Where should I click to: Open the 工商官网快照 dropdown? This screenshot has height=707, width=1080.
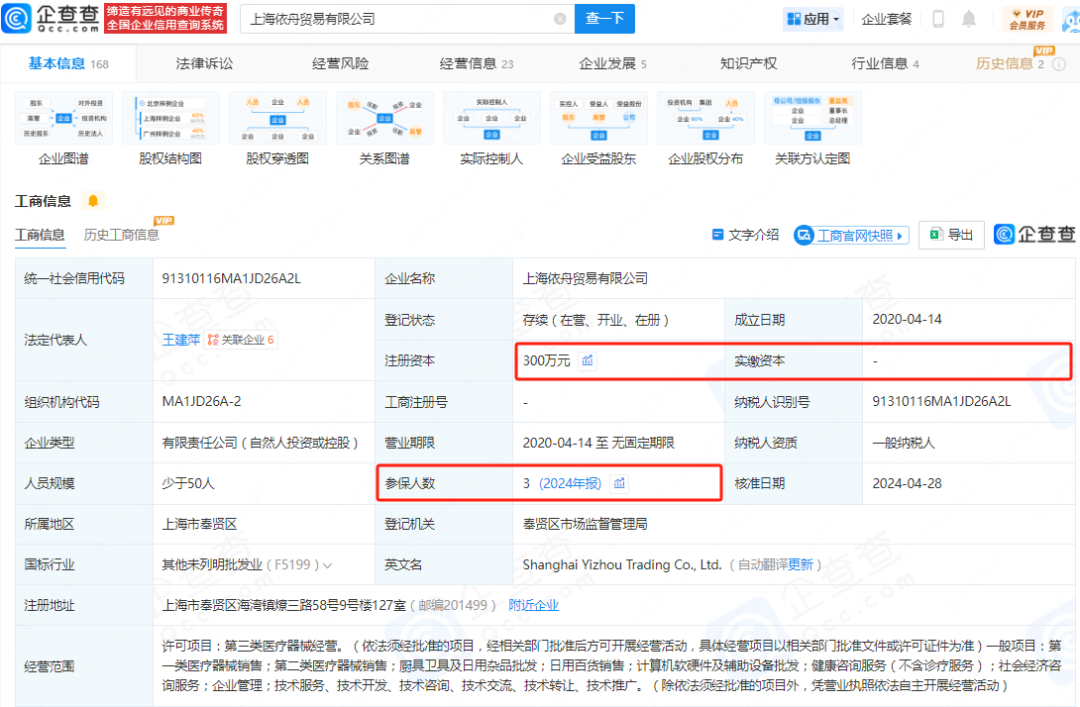point(851,235)
